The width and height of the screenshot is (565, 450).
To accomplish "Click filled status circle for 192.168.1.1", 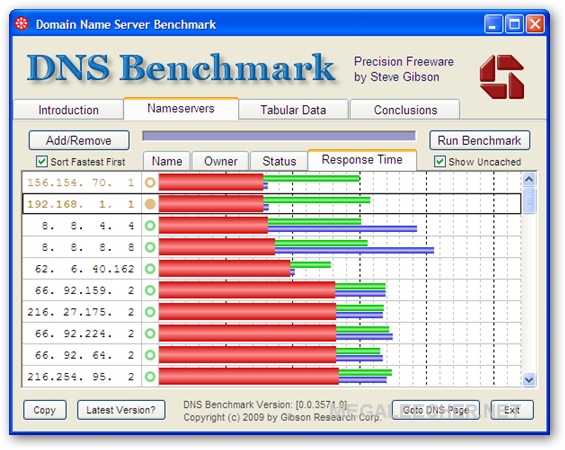I will coord(150,204).
